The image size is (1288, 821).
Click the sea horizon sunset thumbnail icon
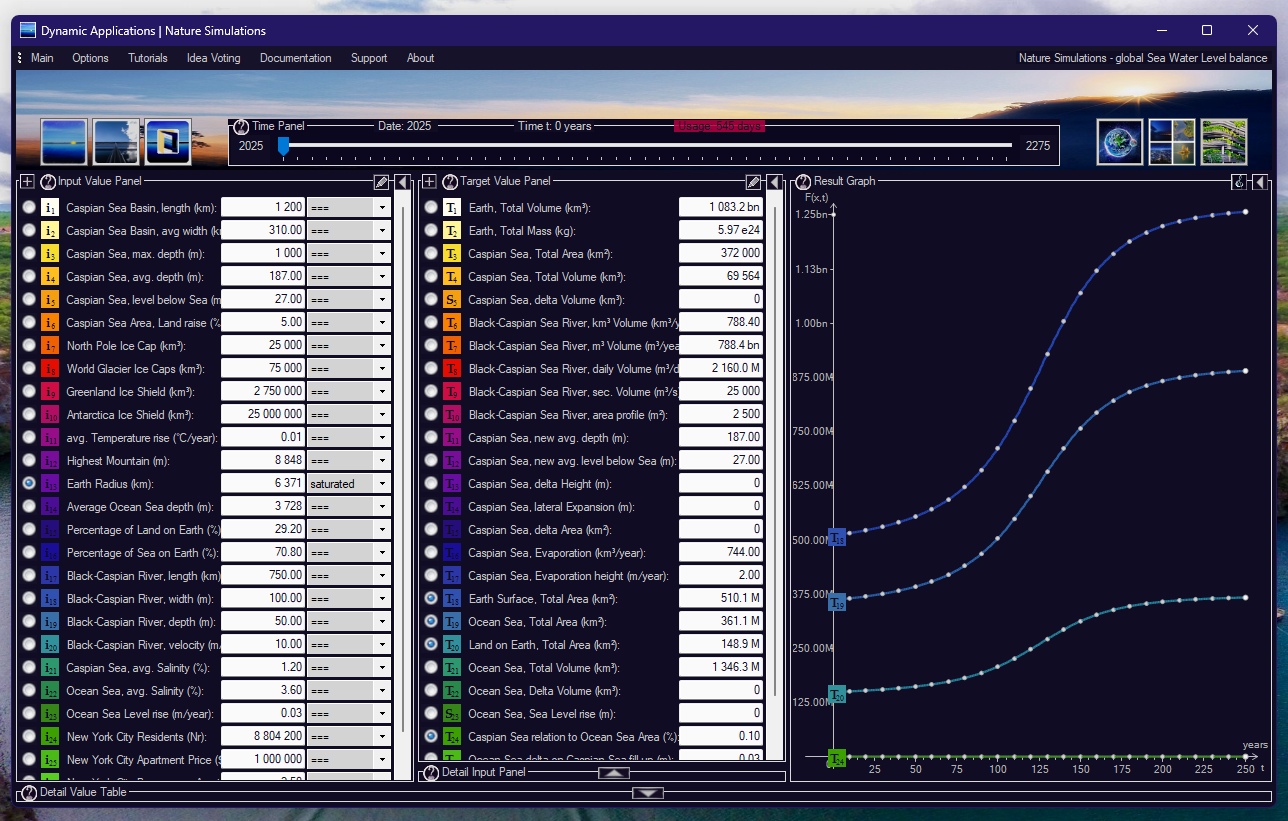(x=64, y=142)
